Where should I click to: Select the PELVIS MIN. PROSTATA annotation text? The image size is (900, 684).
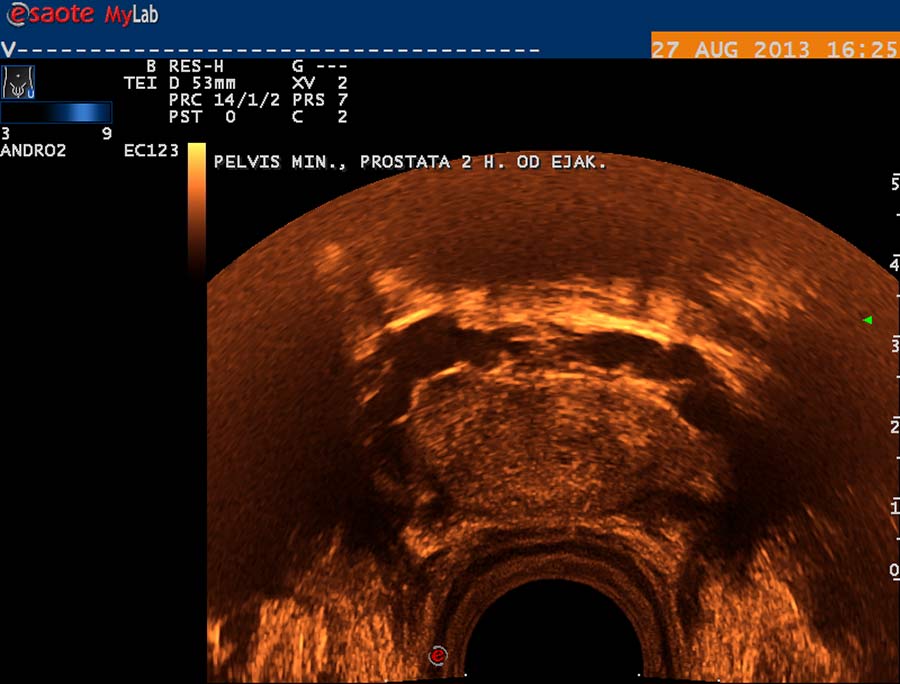(x=410, y=161)
